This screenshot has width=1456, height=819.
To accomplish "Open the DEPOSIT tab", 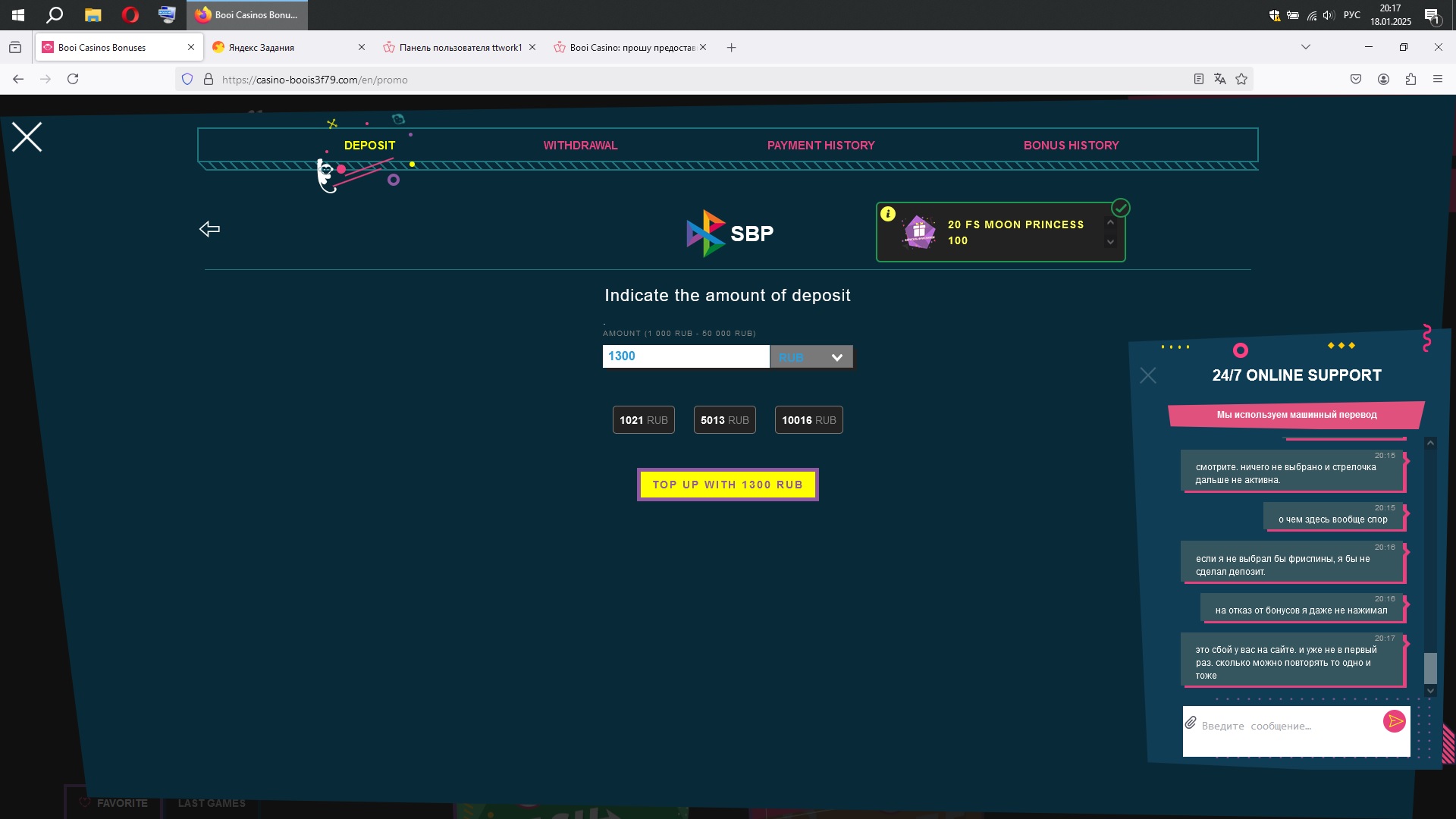I will pos(370,146).
